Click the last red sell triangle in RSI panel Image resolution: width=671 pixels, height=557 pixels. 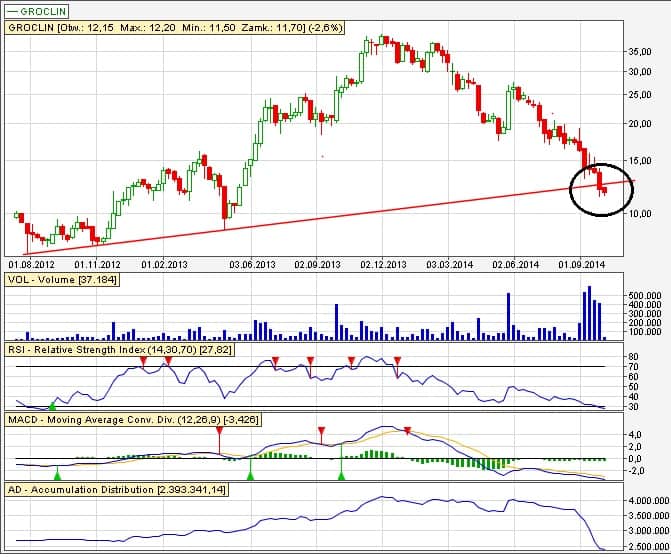point(398,360)
